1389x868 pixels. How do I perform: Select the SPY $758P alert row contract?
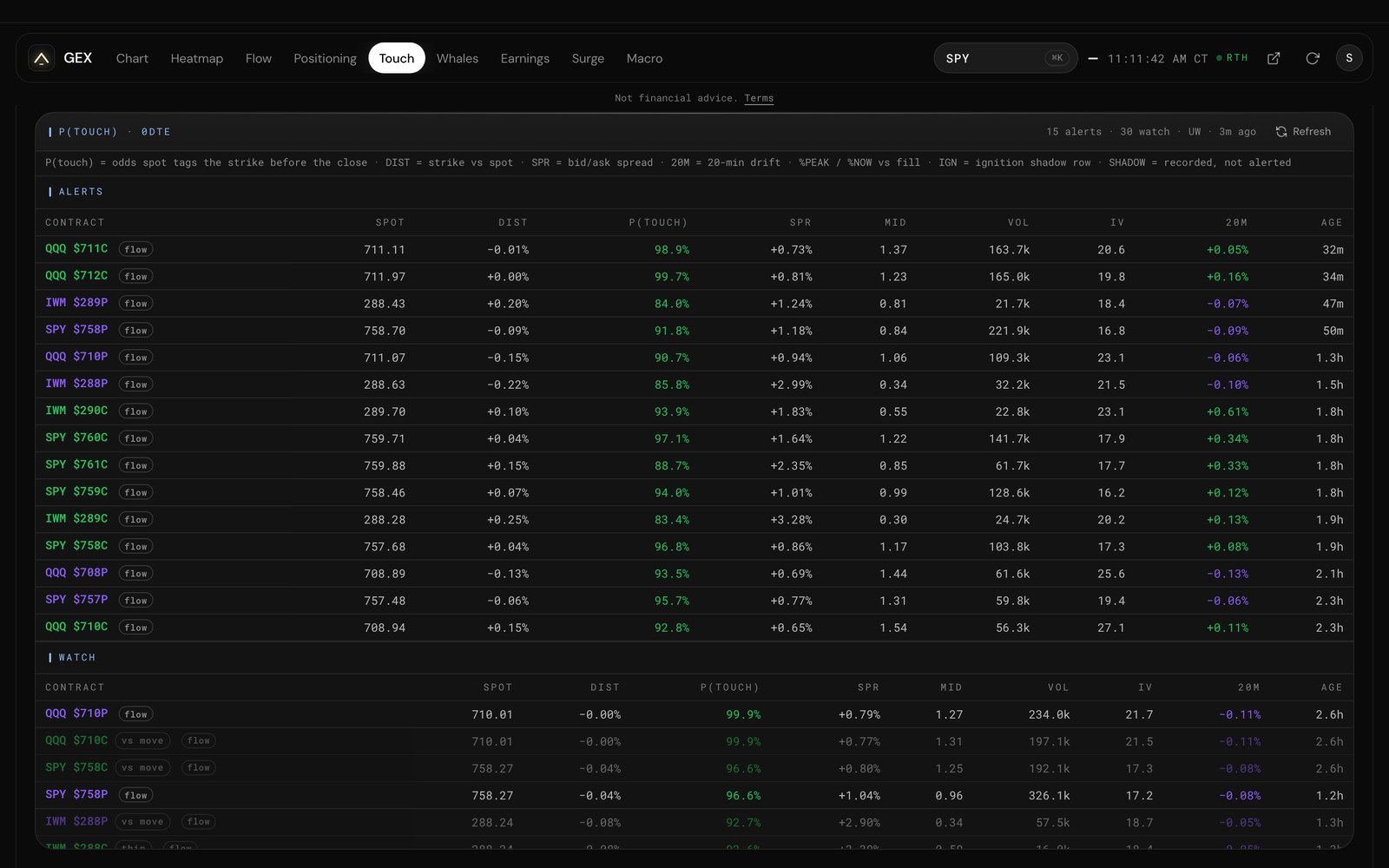tap(76, 329)
